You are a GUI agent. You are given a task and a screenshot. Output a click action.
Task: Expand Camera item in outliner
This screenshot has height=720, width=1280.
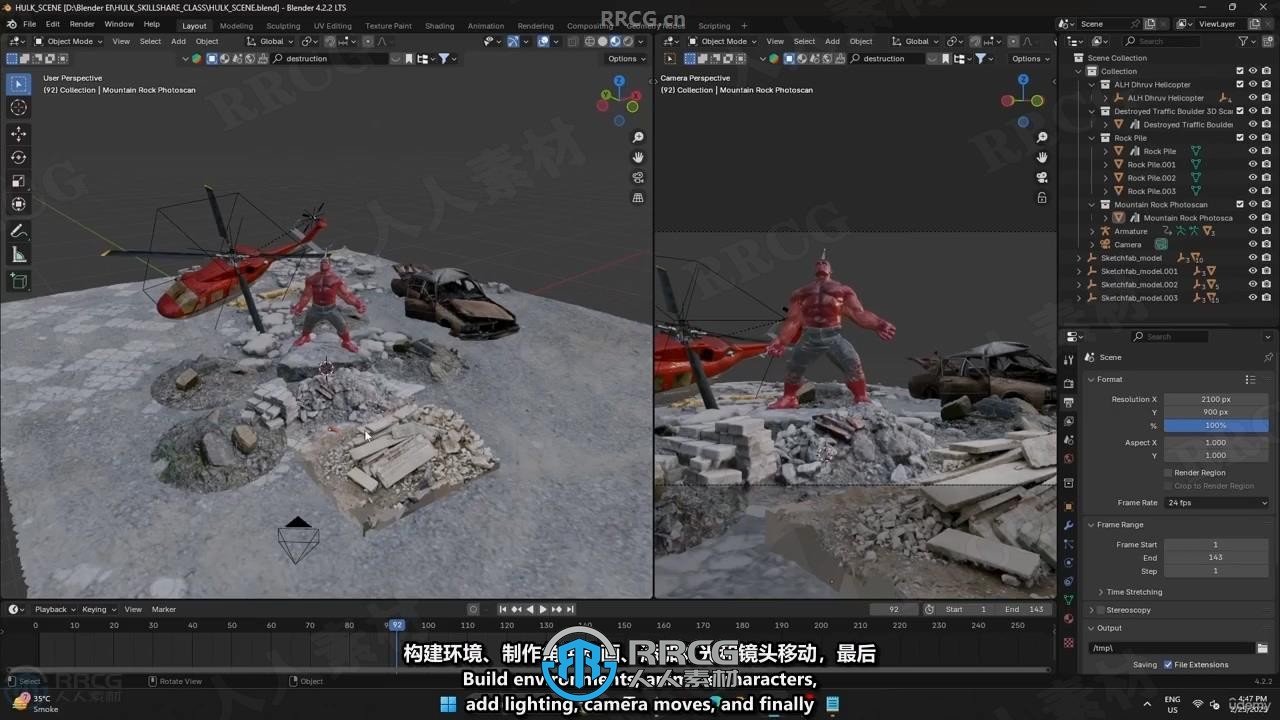tap(1092, 244)
